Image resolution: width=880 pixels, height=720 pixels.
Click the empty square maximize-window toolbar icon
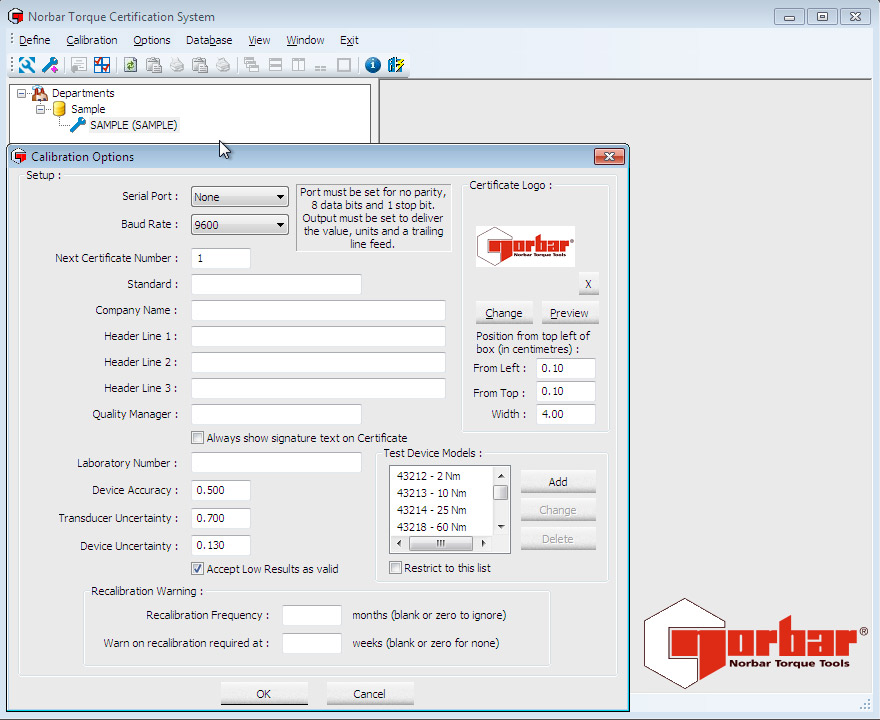pos(344,65)
